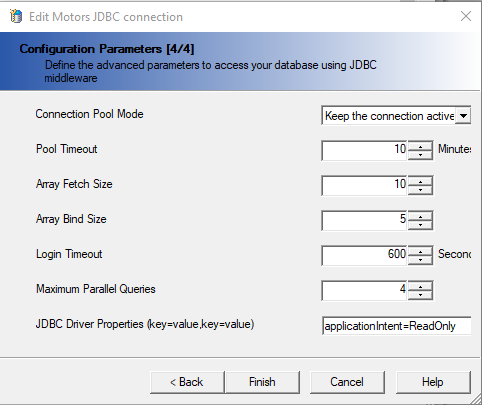Decrease Maximum Parallel Queries with down arrow

(420, 295)
